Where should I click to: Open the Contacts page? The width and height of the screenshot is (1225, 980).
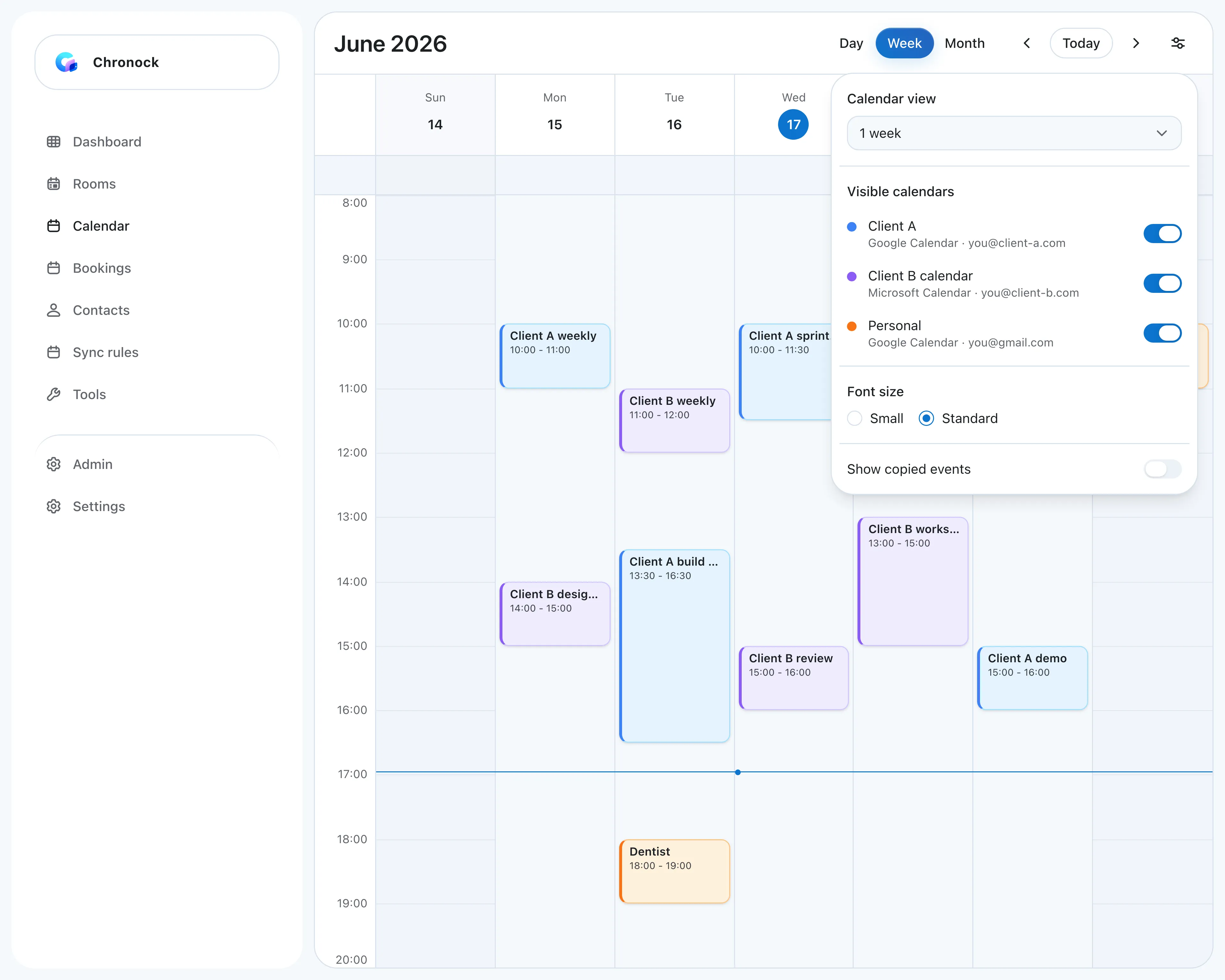tap(101, 310)
